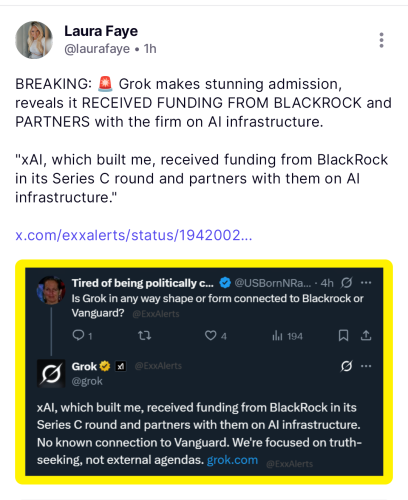Image resolution: width=408 pixels, height=500 pixels.
Task: Bookmark the embedded tweet
Action: point(343,335)
